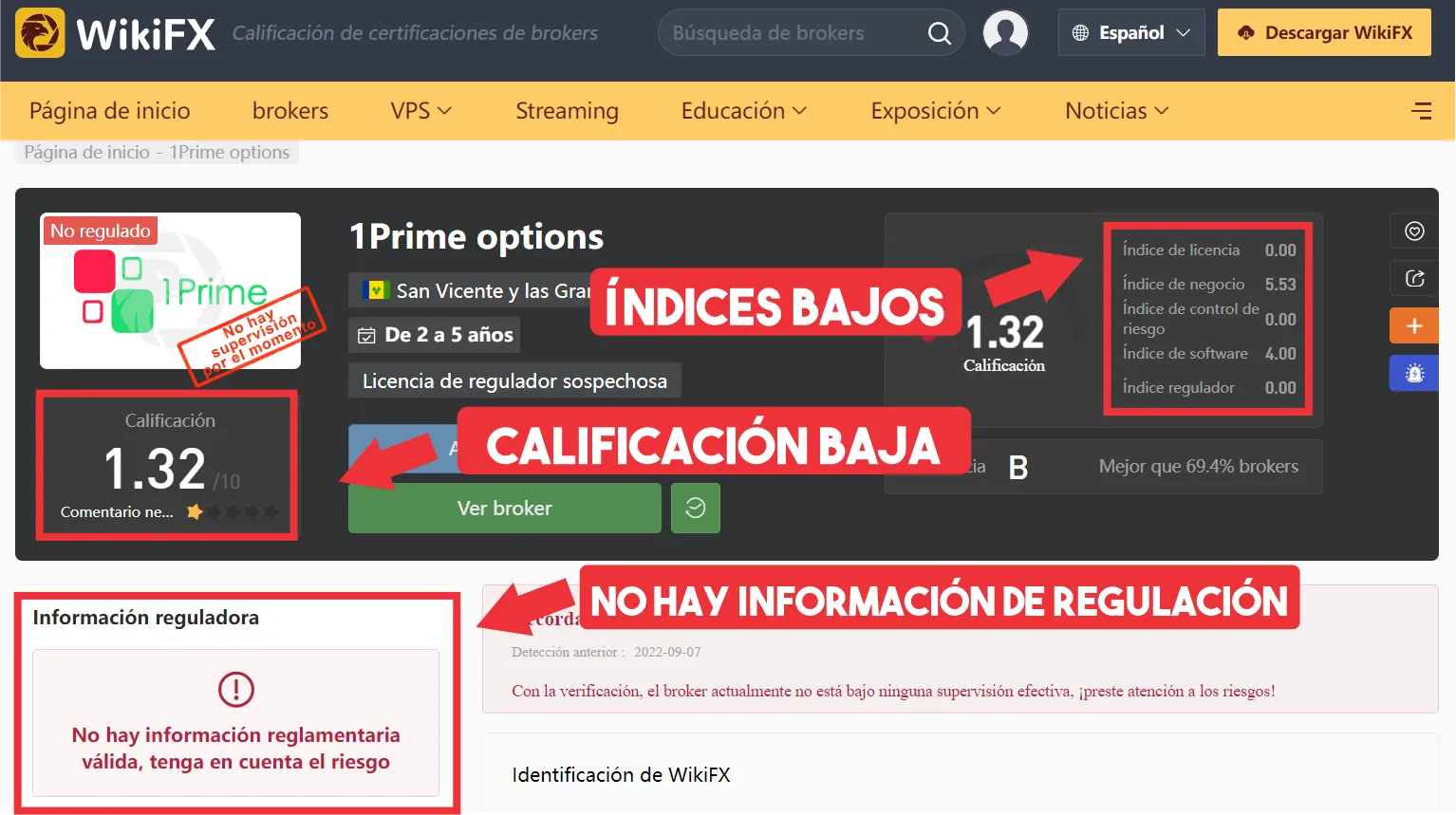This screenshot has width=1456, height=815.
Task: Click Página de inicio breadcrumb link
Action: tap(86, 153)
